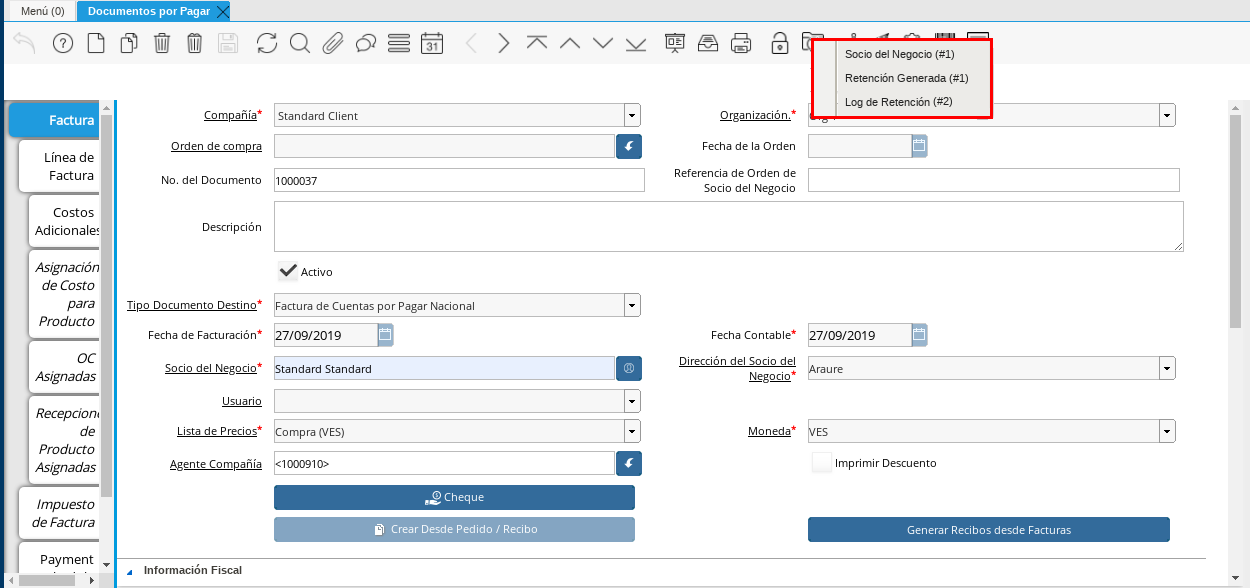Select Retención Generada (#1) menu entry
Viewport: 1250px width, 588px height.
tap(906, 78)
